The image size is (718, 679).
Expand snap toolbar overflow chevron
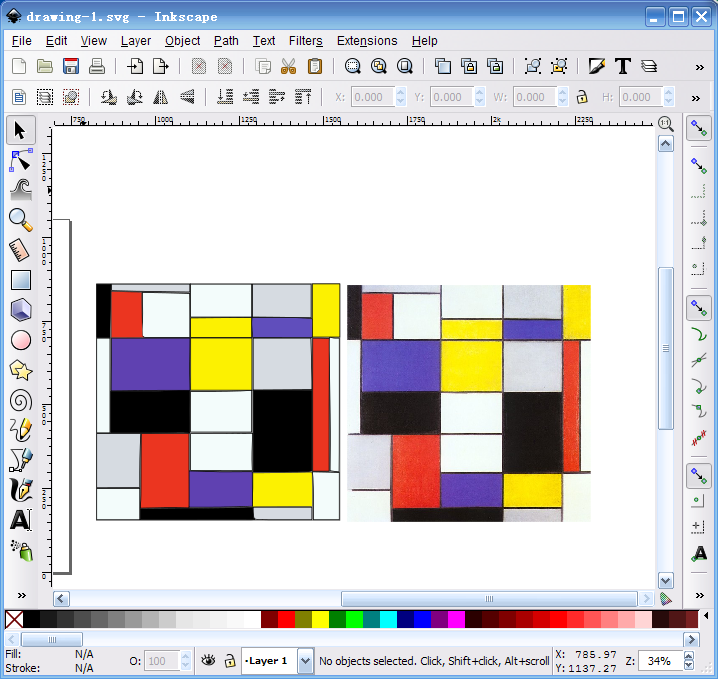click(x=699, y=595)
